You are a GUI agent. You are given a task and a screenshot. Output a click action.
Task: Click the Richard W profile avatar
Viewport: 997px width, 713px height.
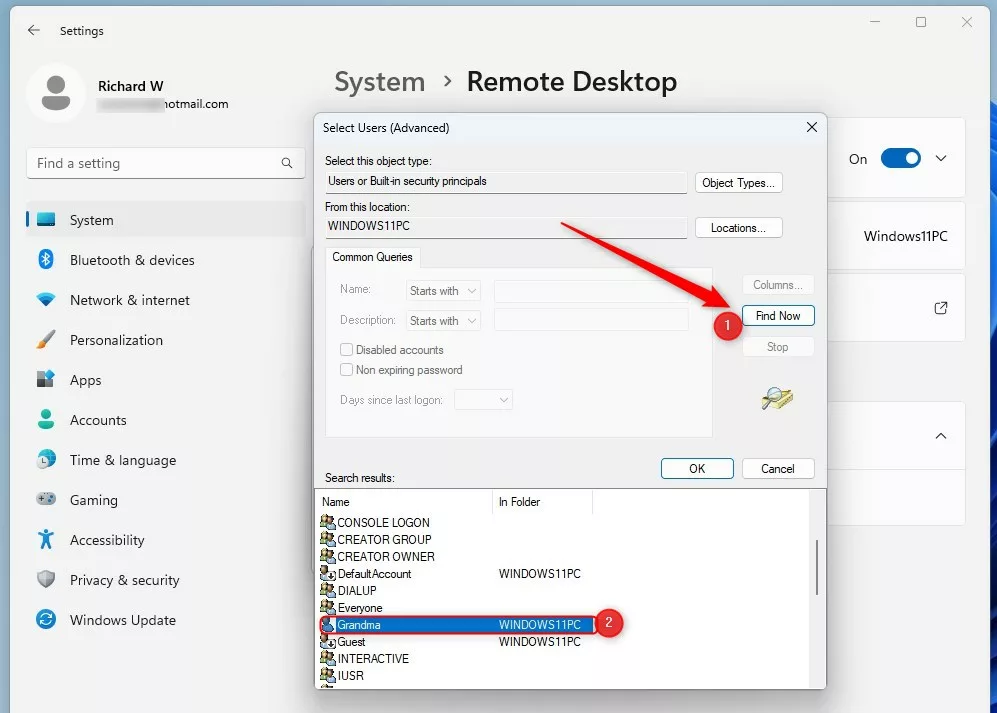pyautogui.click(x=56, y=93)
